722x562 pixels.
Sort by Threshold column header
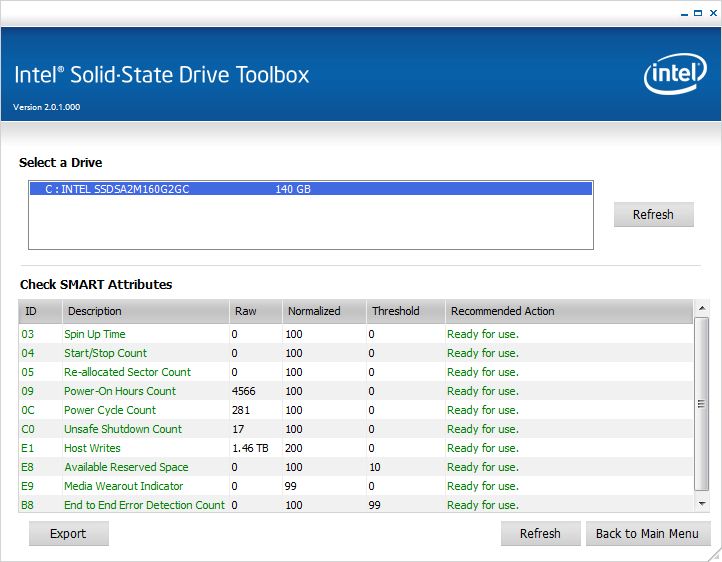[x=406, y=311]
